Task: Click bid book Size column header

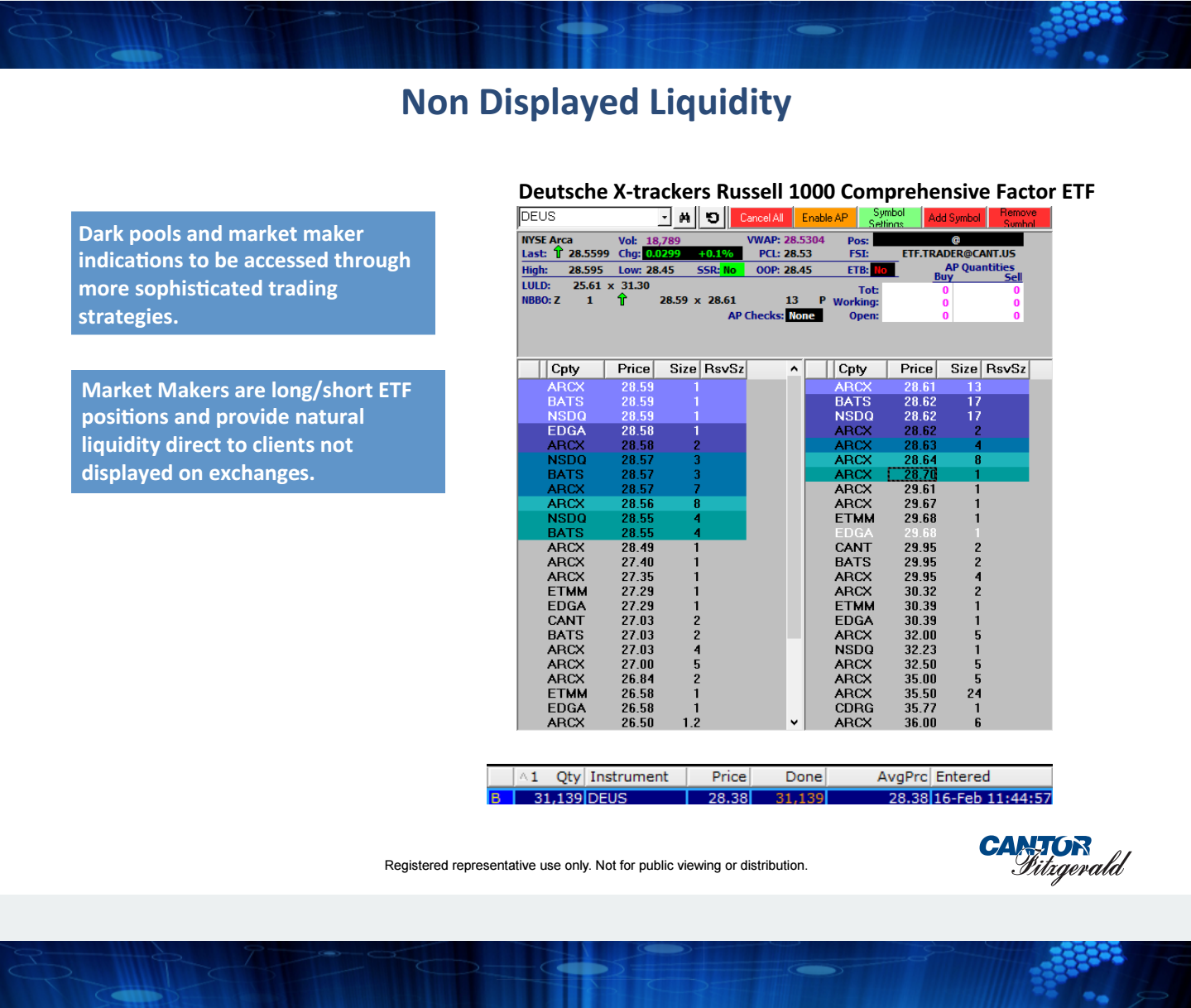Action: click(679, 369)
